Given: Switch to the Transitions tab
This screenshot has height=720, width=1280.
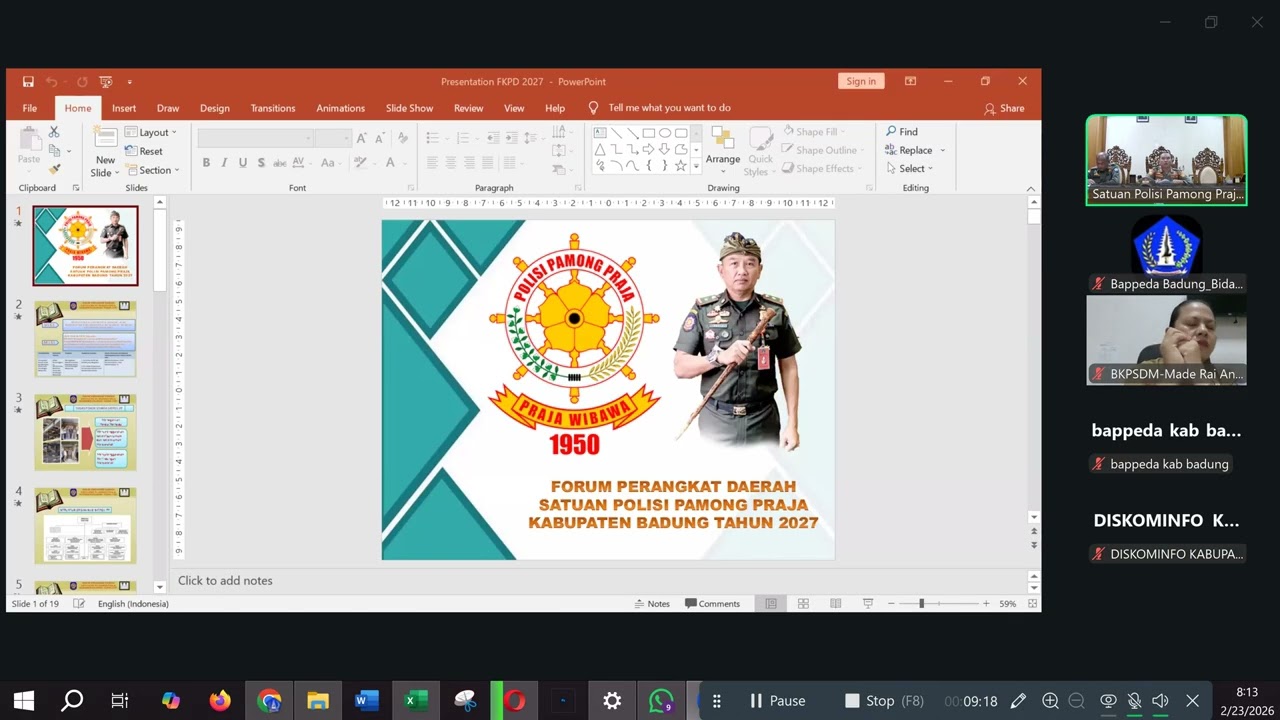Looking at the screenshot, I should [273, 108].
